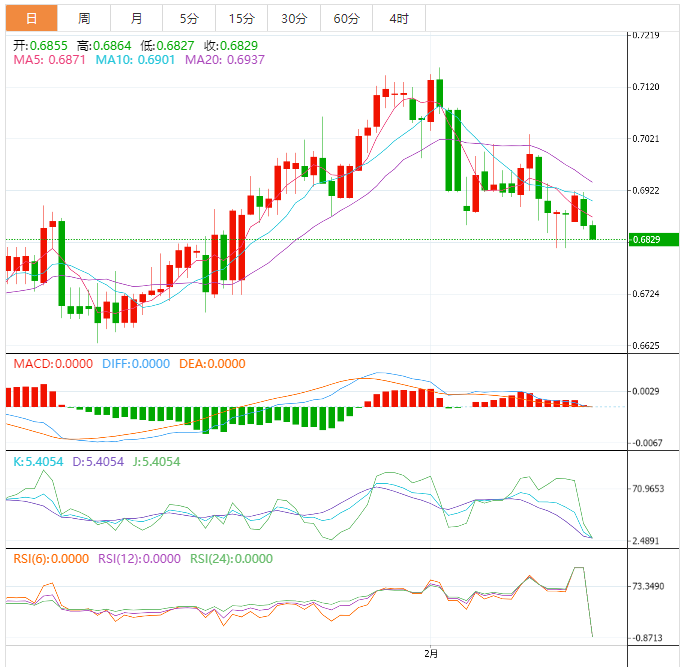Screen dimensions: 680x667
Task: Switch to the 周 weekly tab
Action: pyautogui.click(x=84, y=18)
